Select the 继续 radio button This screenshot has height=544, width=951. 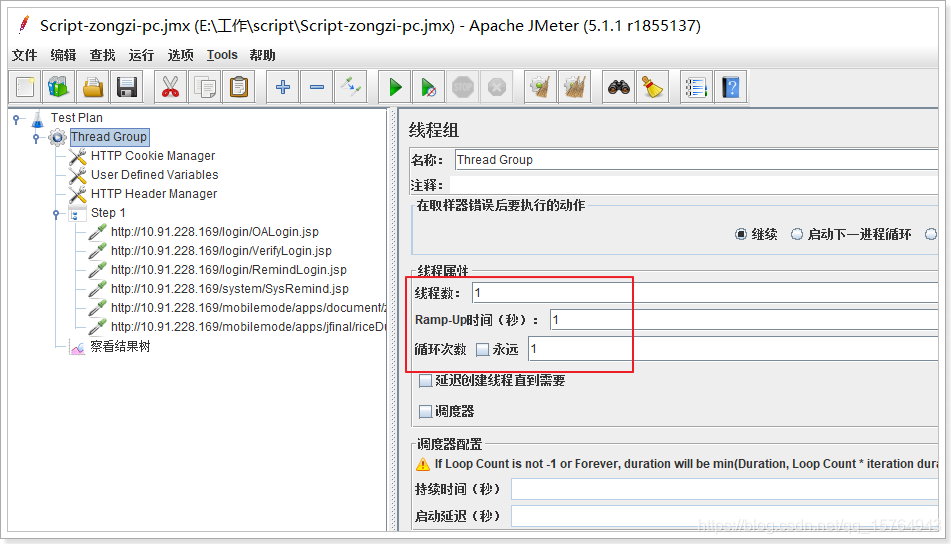[x=741, y=234]
